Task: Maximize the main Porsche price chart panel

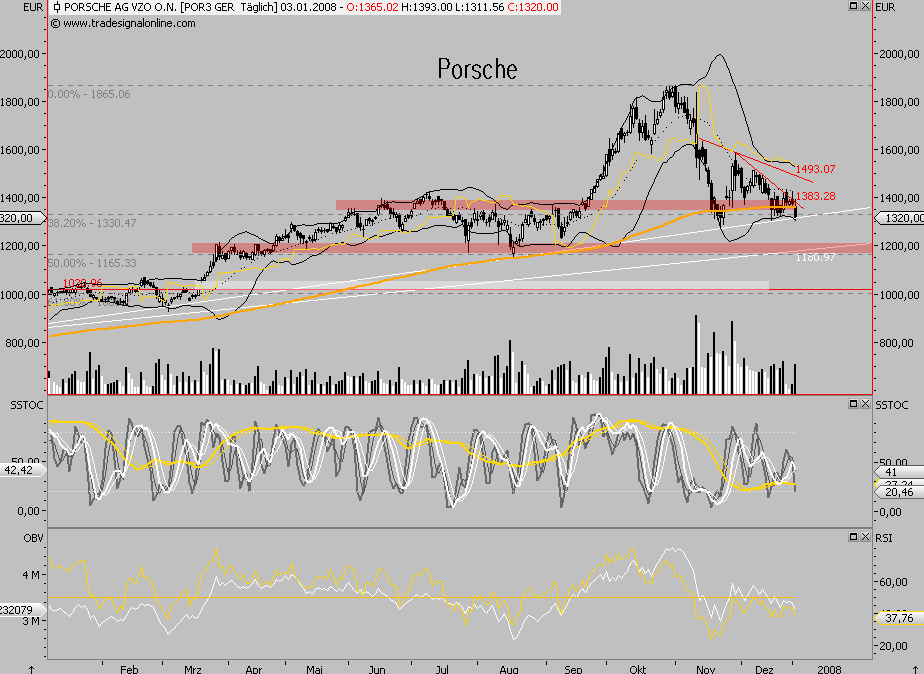Action: pos(853,6)
